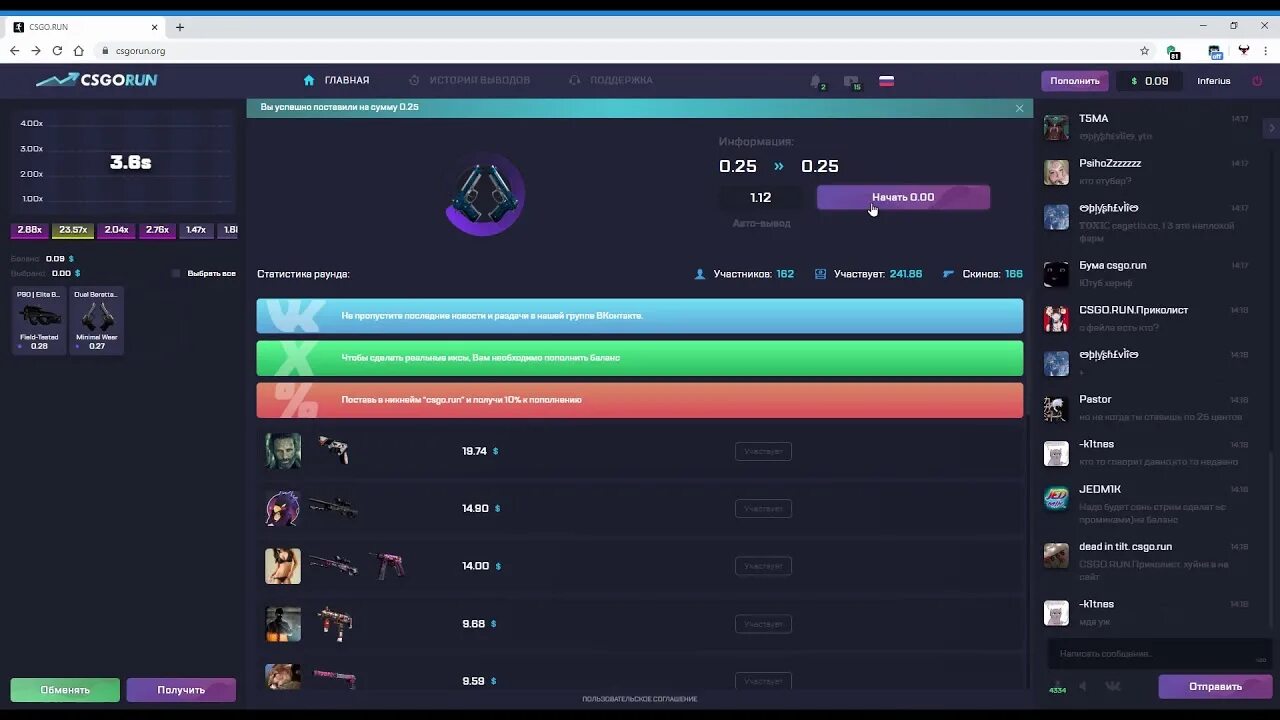Image resolution: width=1280 pixels, height=720 pixels.
Task: Select the 23.57x history multiplier
Action: click(x=73, y=230)
